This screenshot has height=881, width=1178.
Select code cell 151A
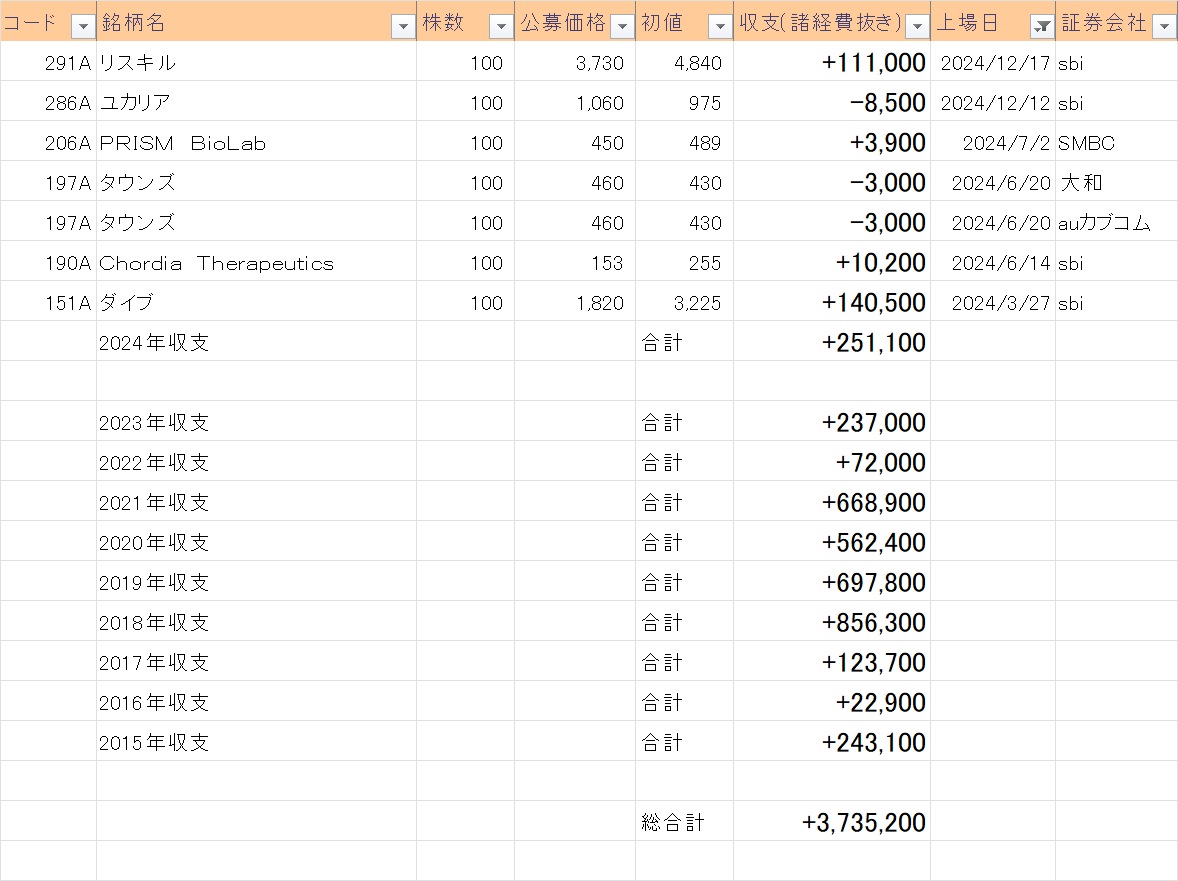coord(49,301)
